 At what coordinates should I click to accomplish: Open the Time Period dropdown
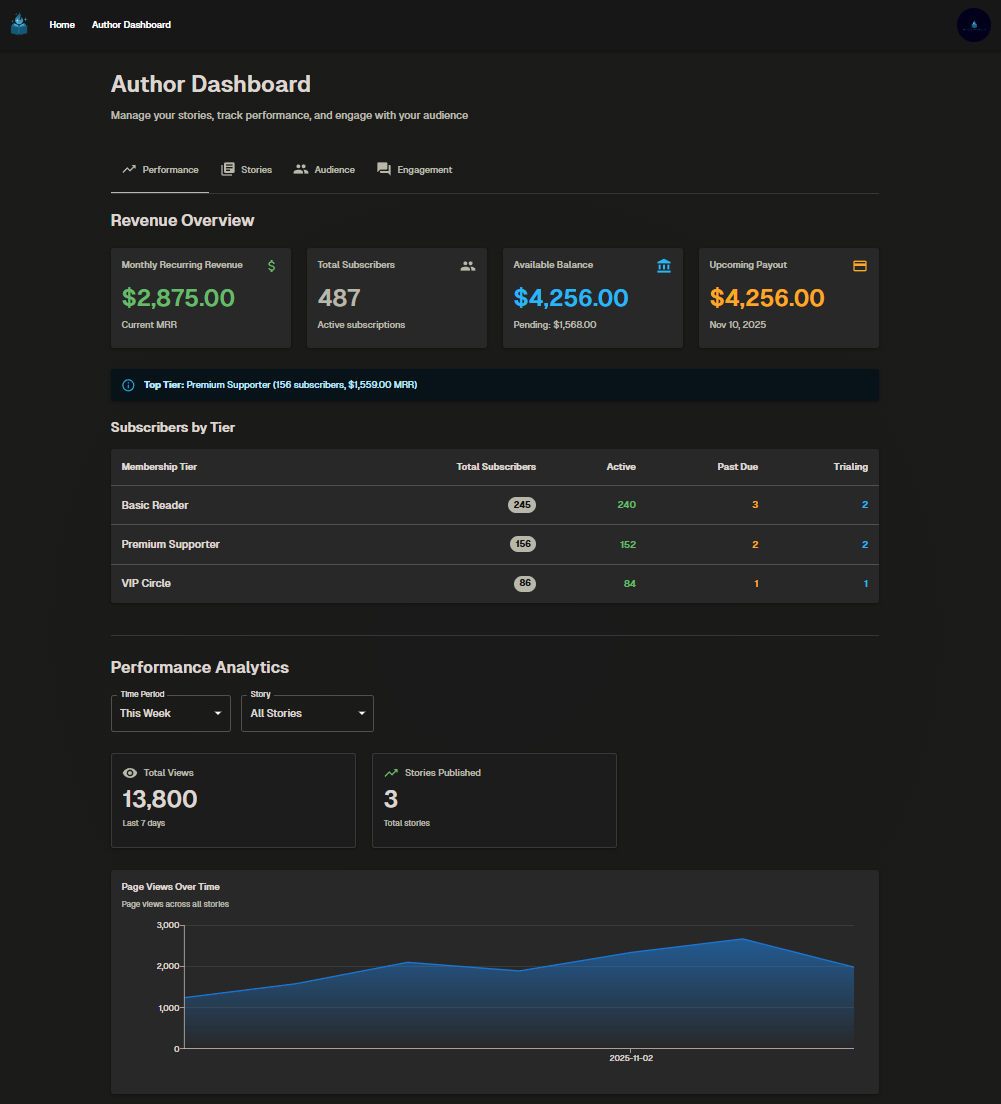coord(170,713)
